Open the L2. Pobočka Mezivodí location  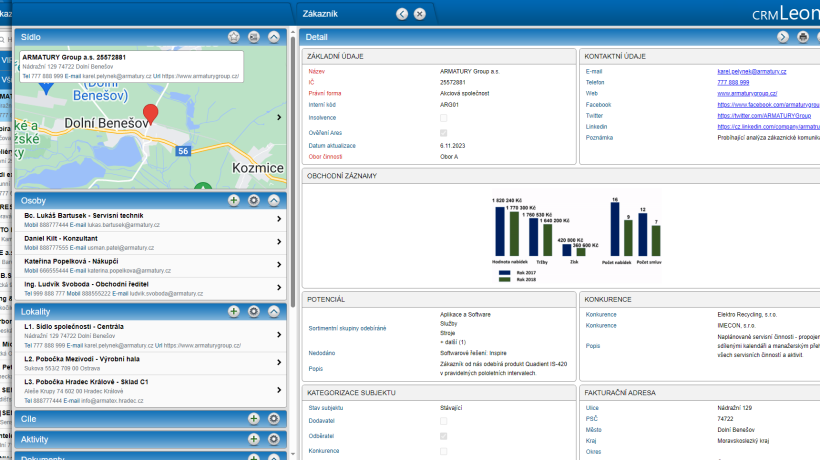click(151, 363)
